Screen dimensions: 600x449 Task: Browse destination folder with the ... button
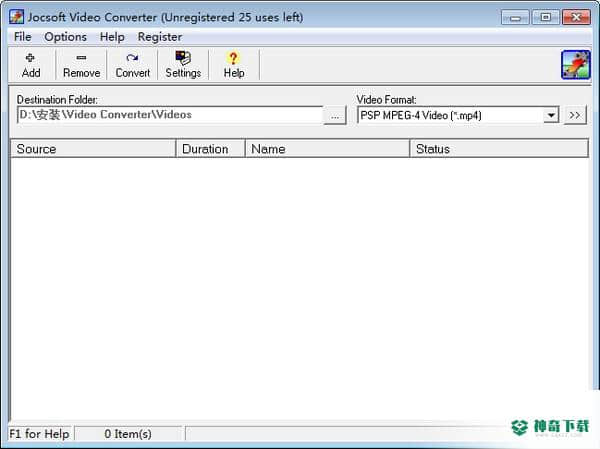(x=335, y=116)
